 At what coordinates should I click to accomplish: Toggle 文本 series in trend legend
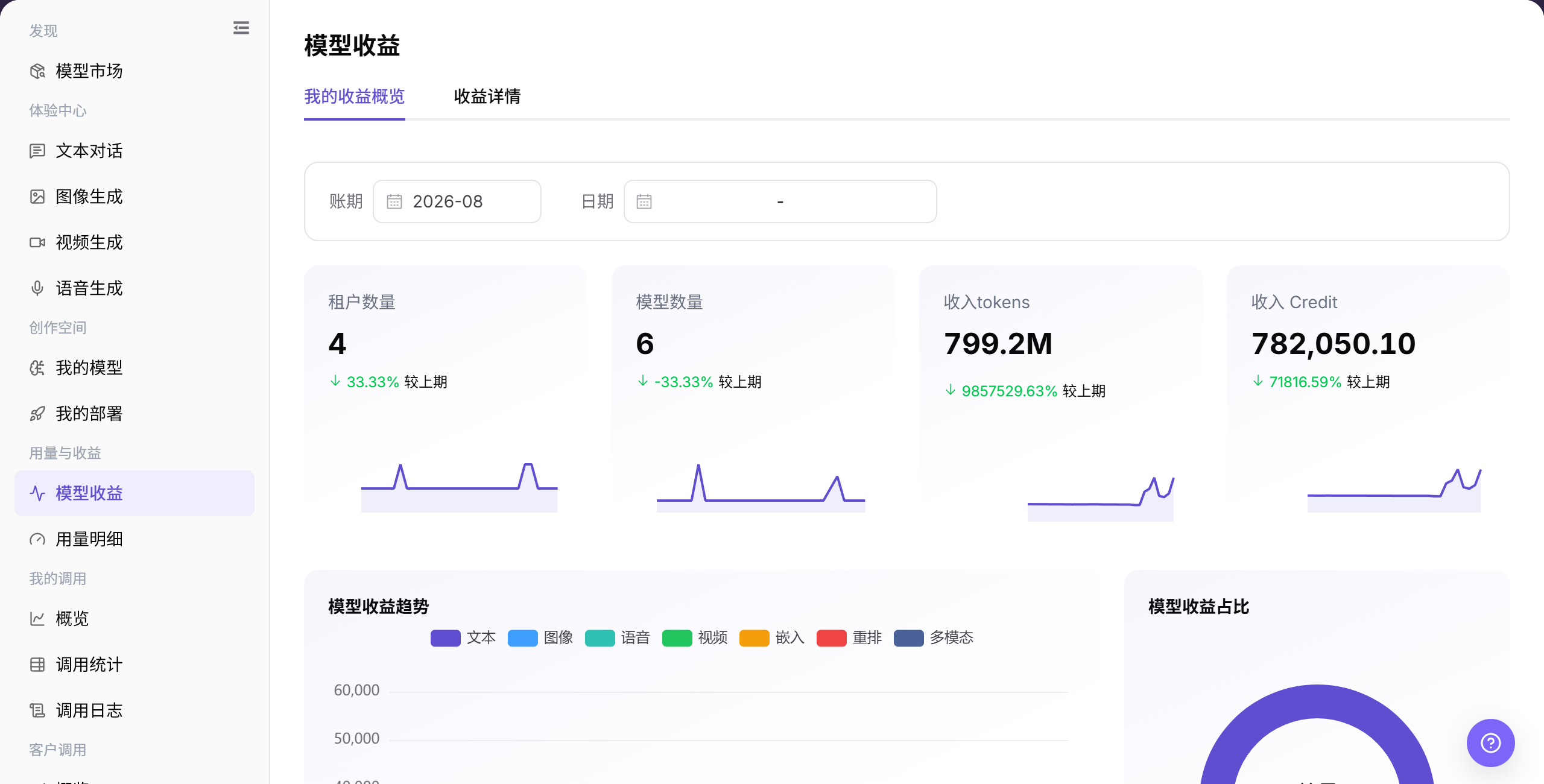(463, 638)
